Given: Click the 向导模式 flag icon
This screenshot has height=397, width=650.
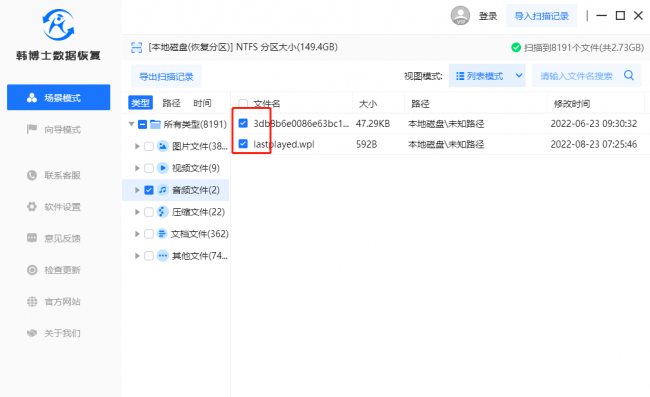Looking at the screenshot, I should point(32,129).
